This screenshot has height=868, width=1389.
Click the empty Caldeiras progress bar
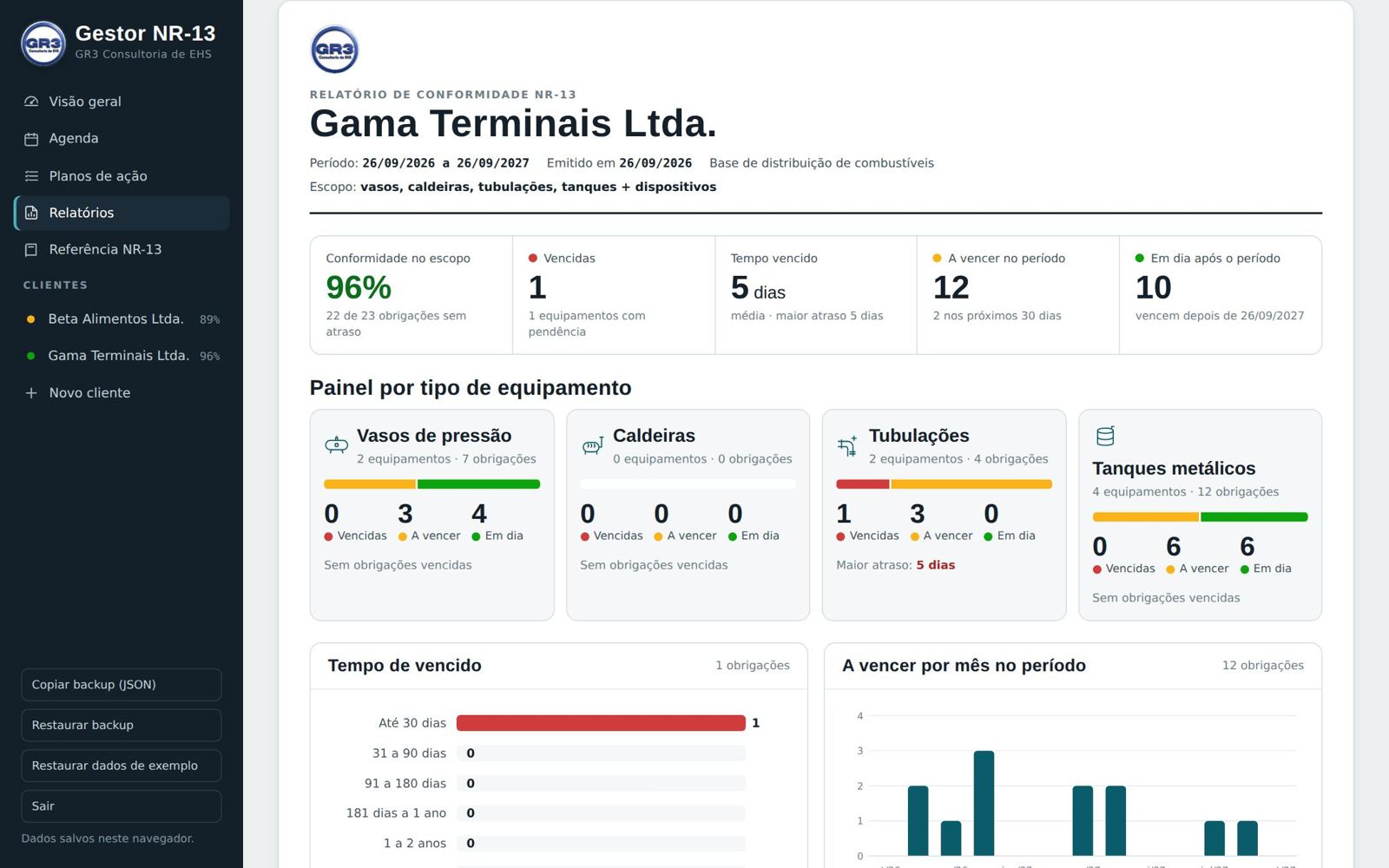pos(688,484)
